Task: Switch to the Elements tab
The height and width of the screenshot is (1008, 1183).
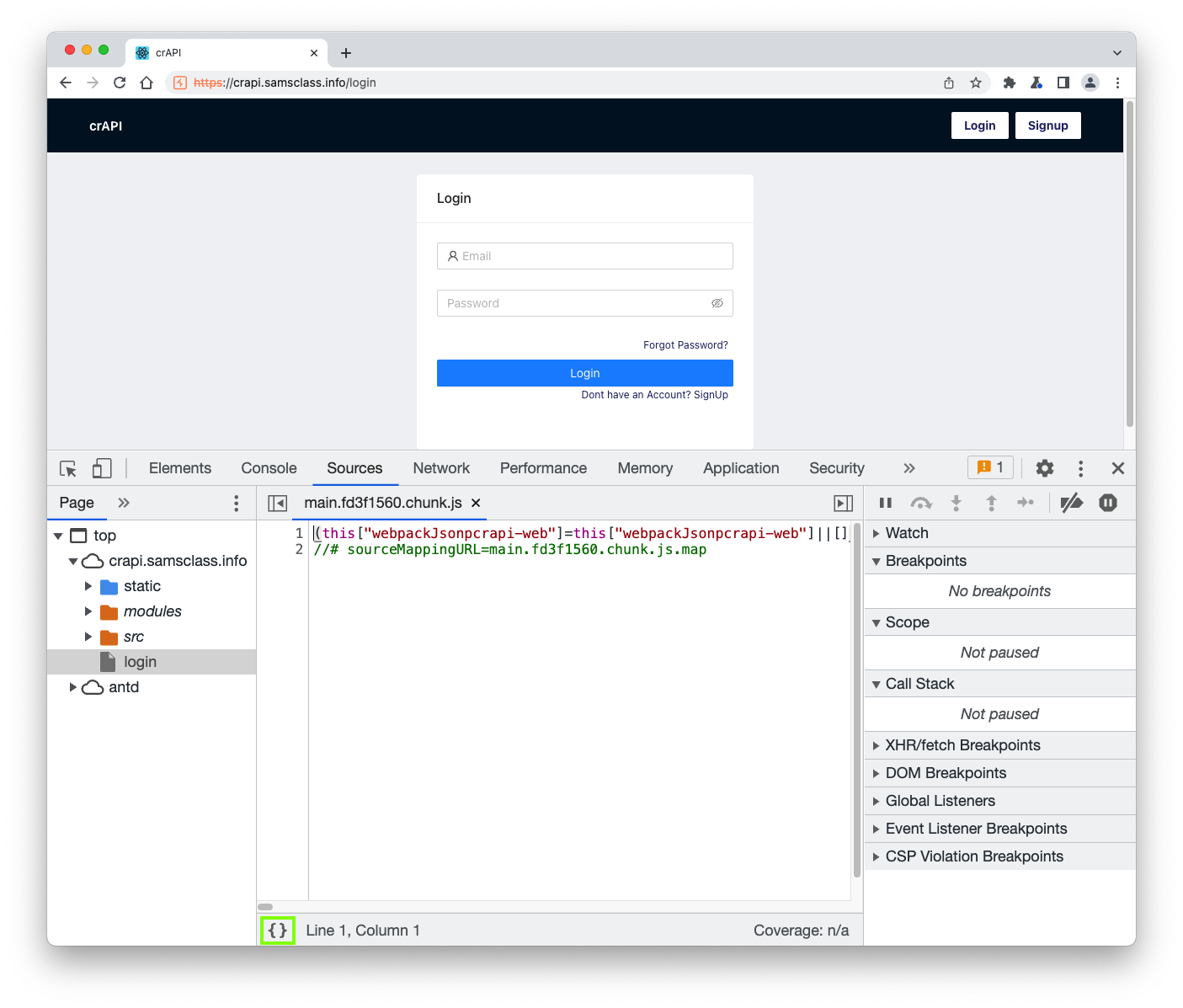Action: (180, 468)
